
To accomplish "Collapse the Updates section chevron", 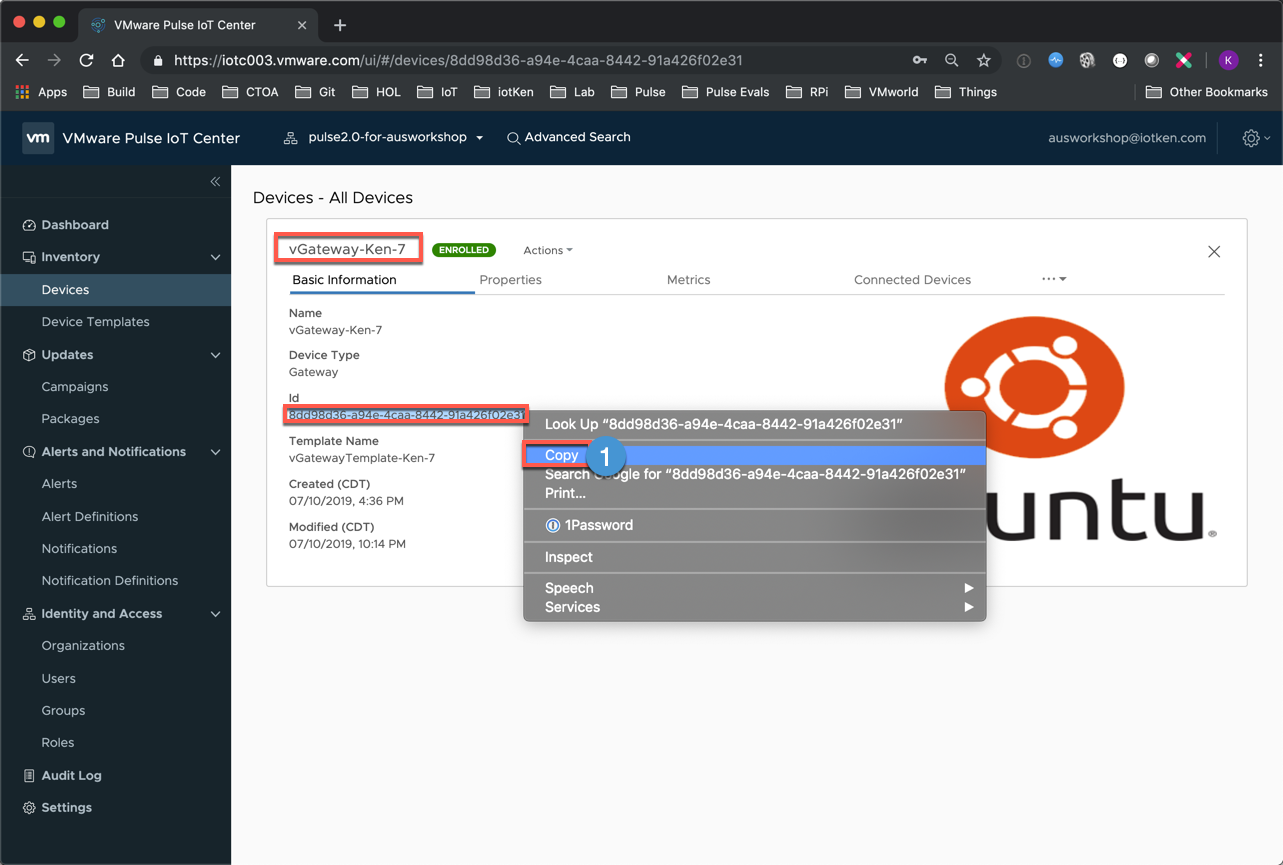I will (x=215, y=355).
